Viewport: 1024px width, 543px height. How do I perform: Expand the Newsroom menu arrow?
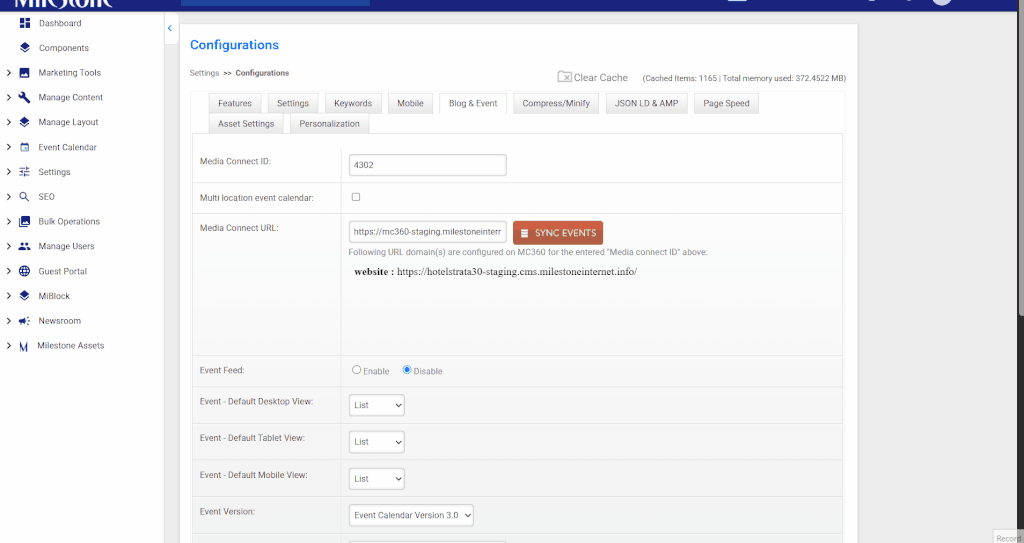[x=8, y=321]
